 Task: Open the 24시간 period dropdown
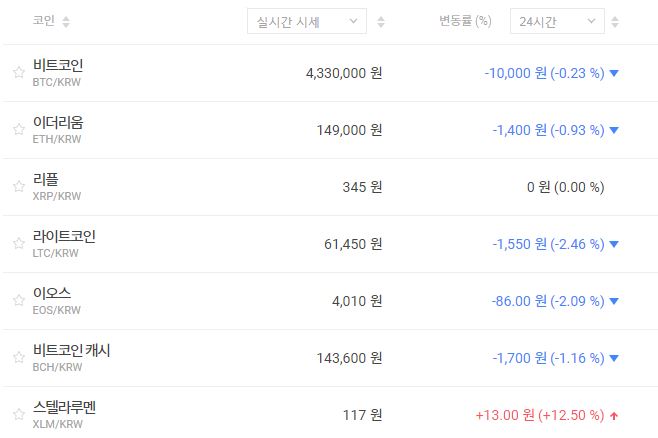[556, 21]
